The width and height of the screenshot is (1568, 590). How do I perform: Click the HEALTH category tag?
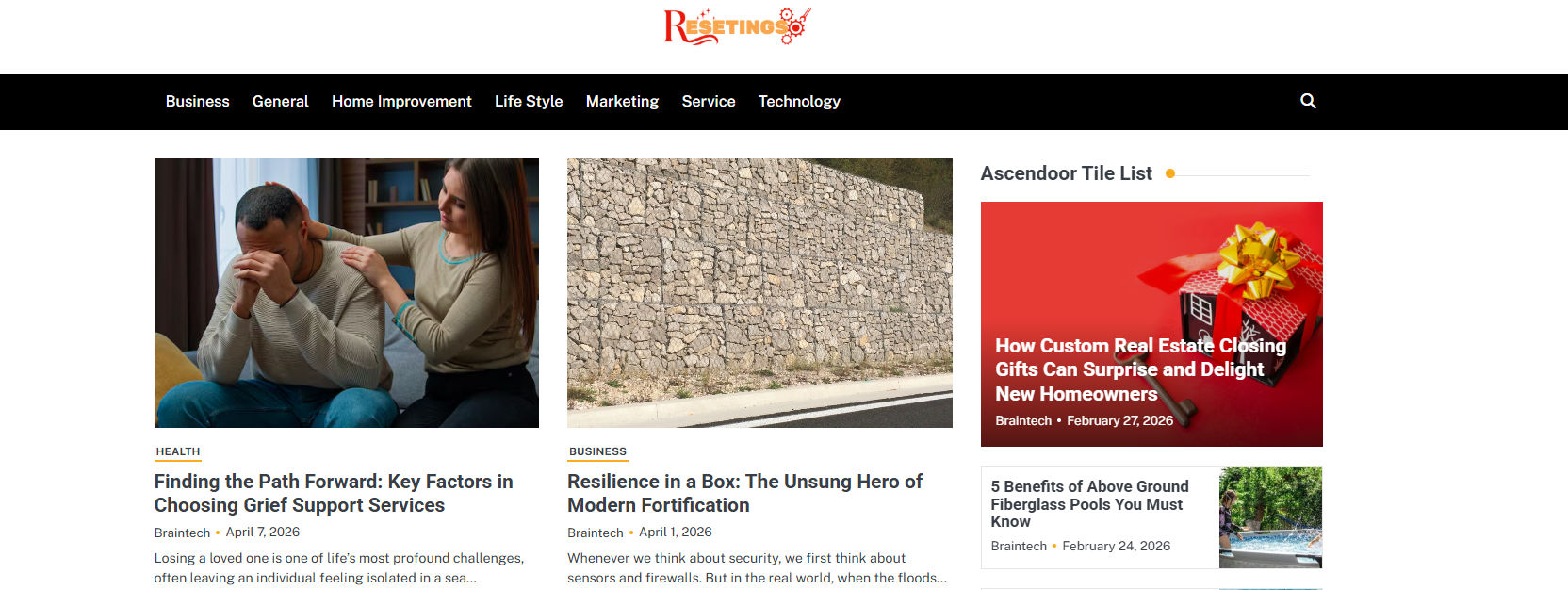(178, 451)
